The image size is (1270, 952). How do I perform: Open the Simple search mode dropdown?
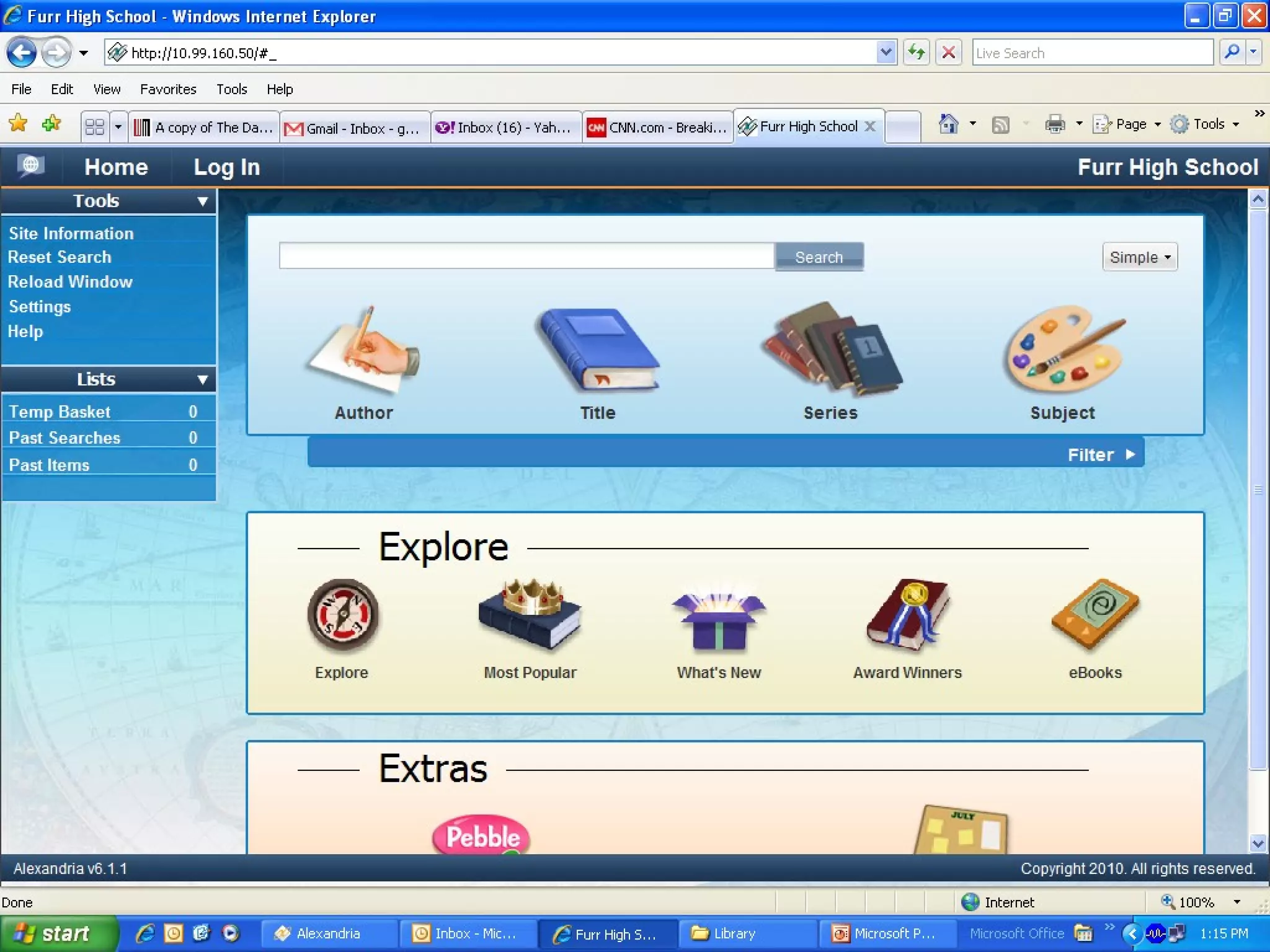coord(1139,257)
